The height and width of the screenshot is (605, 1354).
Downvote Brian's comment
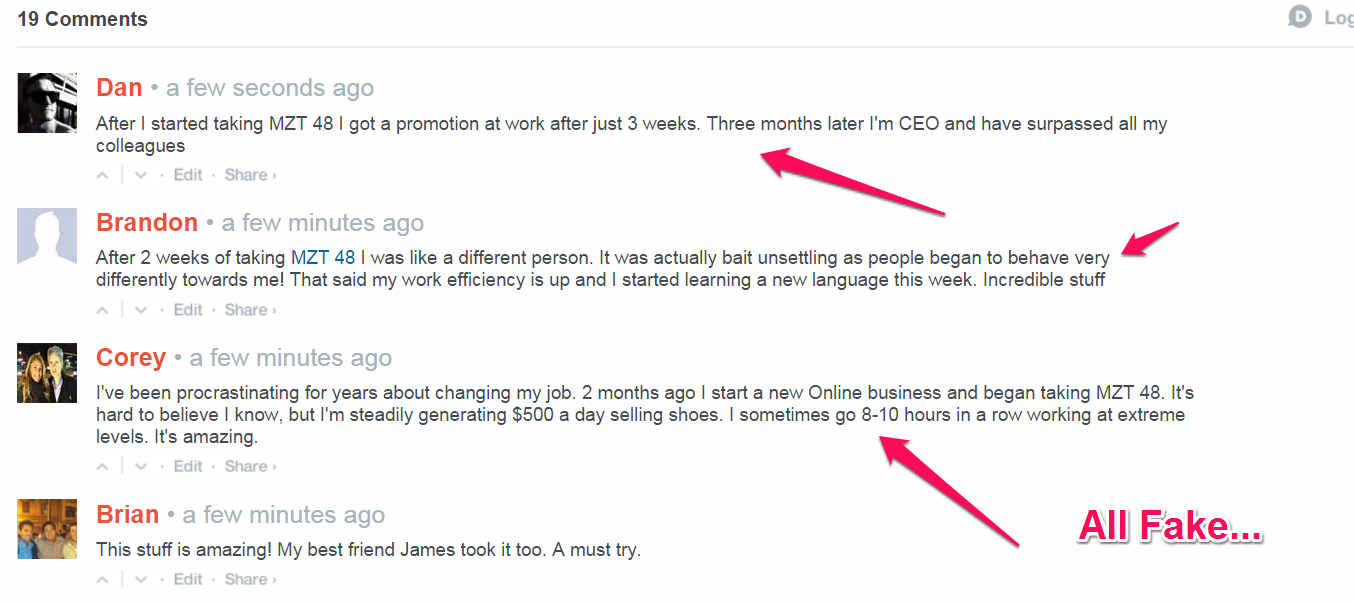coord(141,579)
